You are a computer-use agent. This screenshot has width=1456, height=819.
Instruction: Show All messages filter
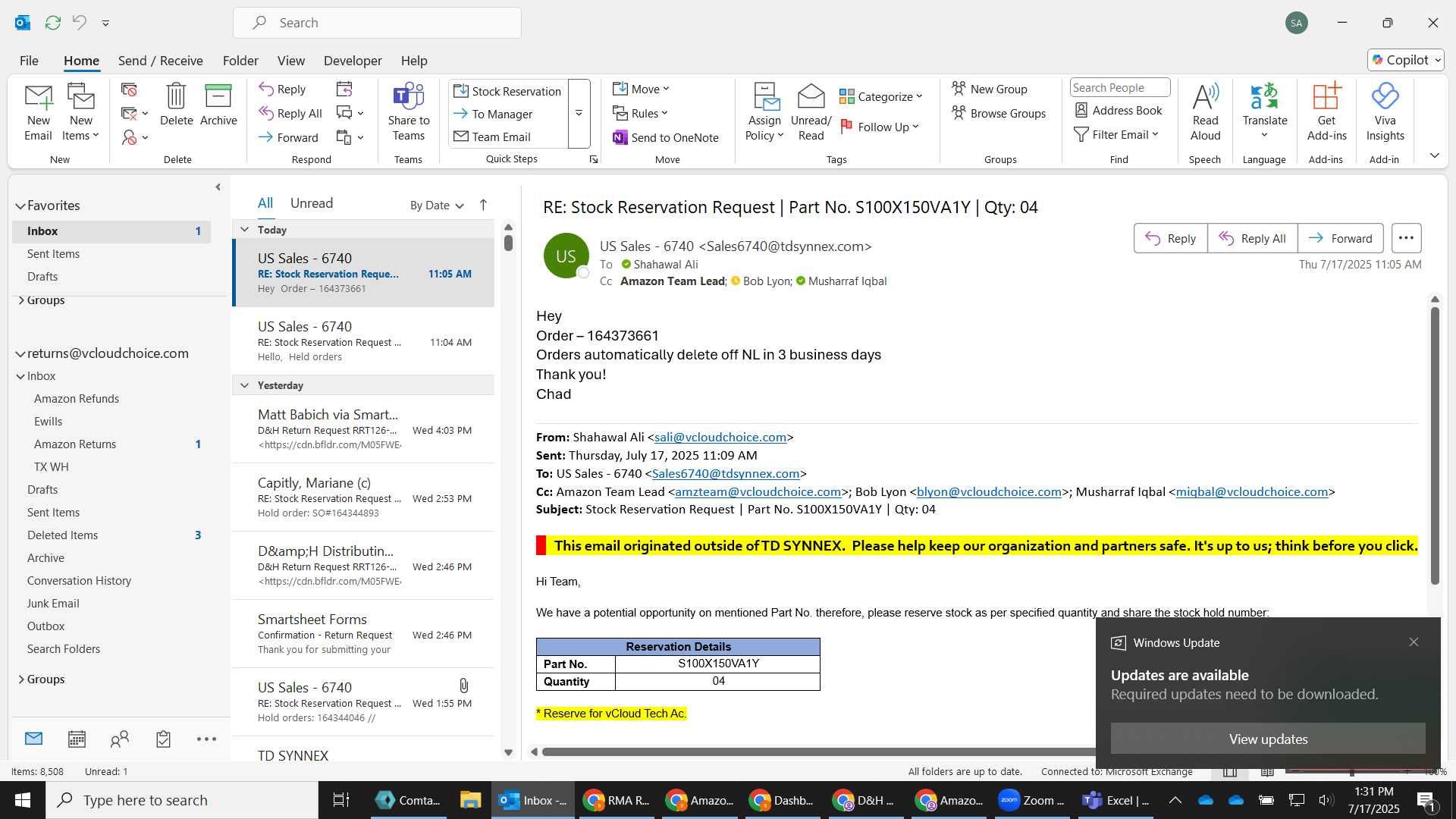tap(265, 203)
